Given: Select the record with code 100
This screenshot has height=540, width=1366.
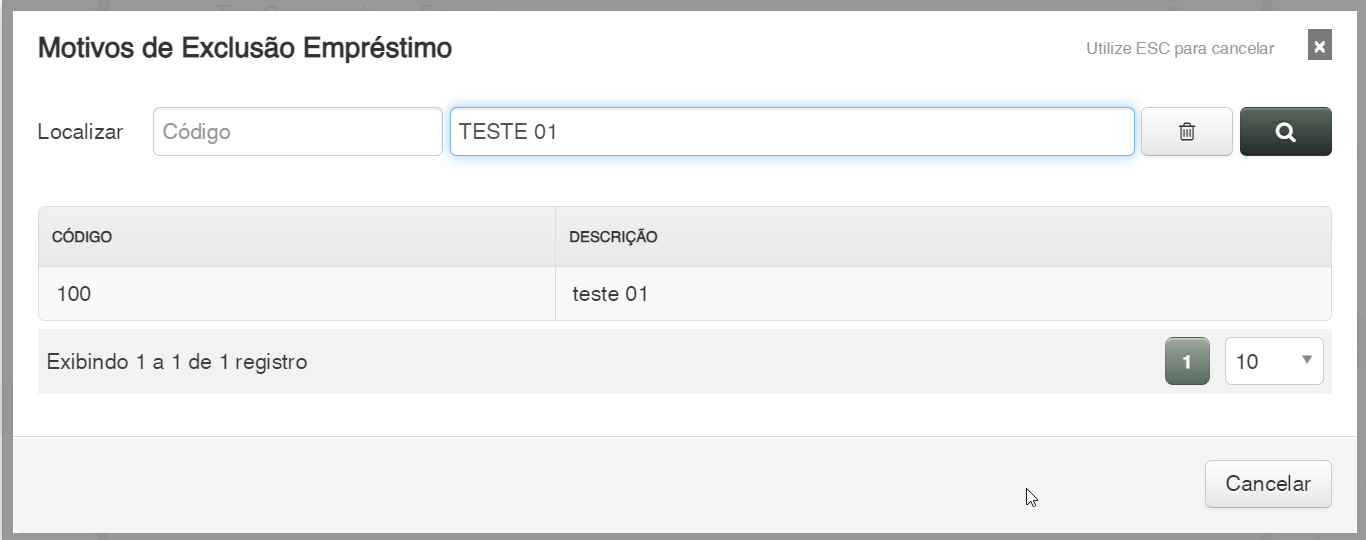Looking at the screenshot, I should point(74,294).
